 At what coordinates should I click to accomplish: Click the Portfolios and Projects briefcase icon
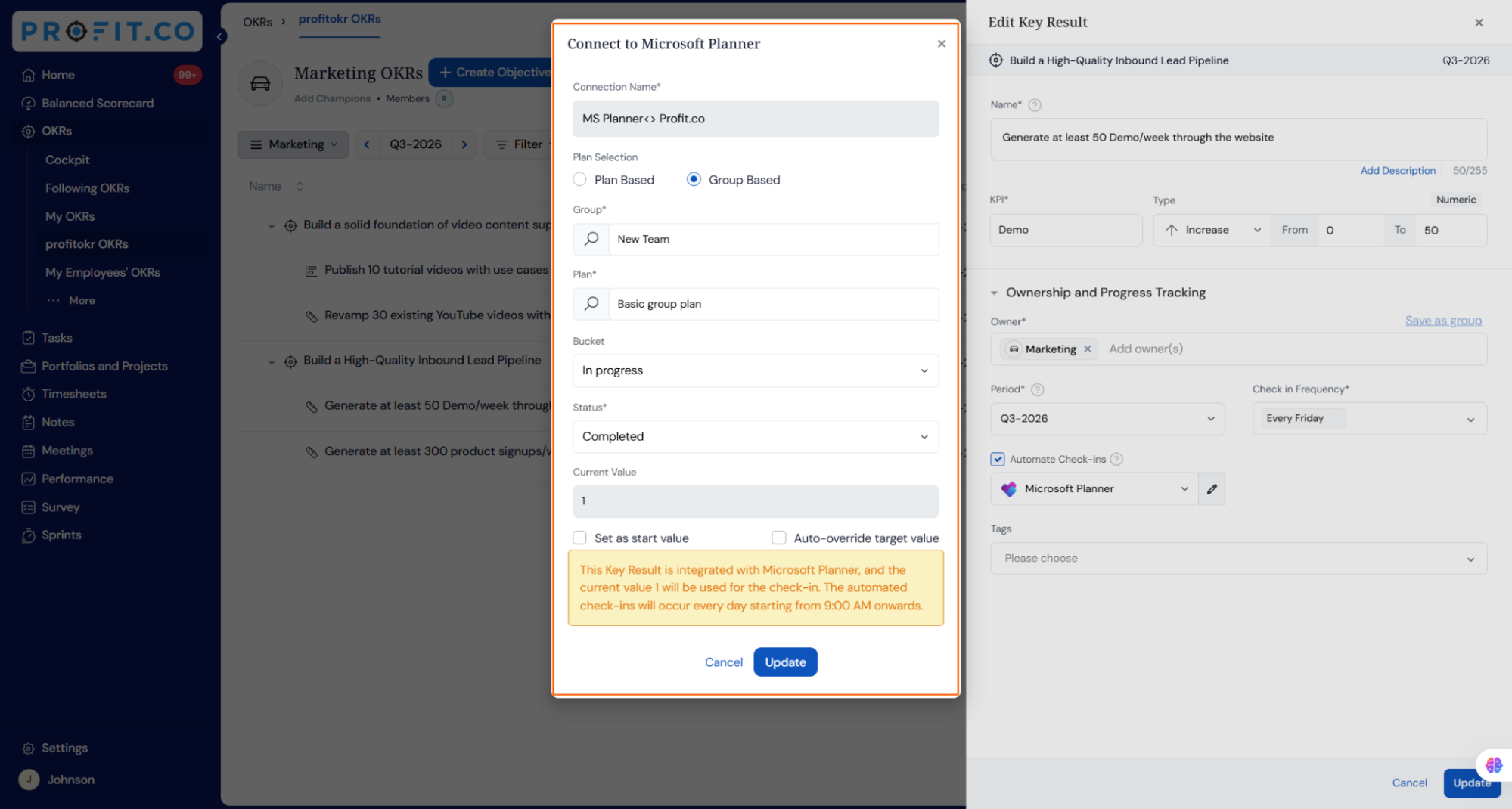[x=29, y=366]
